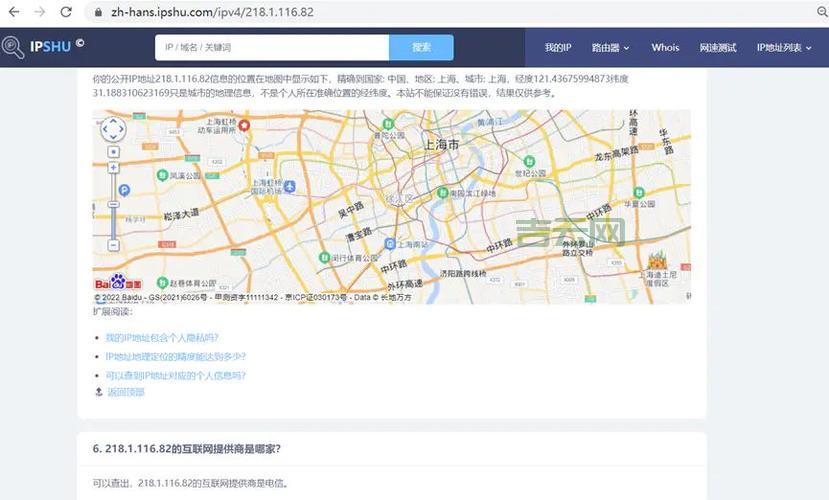Viewport: 829px width, 500px height.
Task: Click the 华夏公园 park icon
Action: 639,192
